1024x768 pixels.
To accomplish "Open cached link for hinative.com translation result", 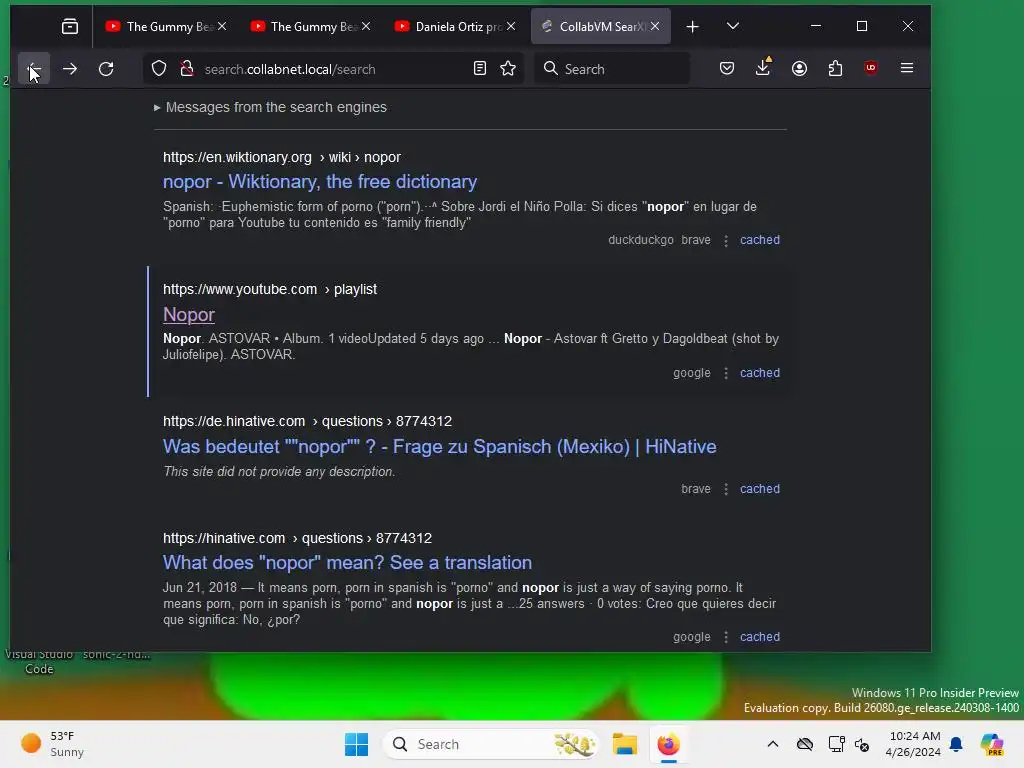I will tap(760, 637).
